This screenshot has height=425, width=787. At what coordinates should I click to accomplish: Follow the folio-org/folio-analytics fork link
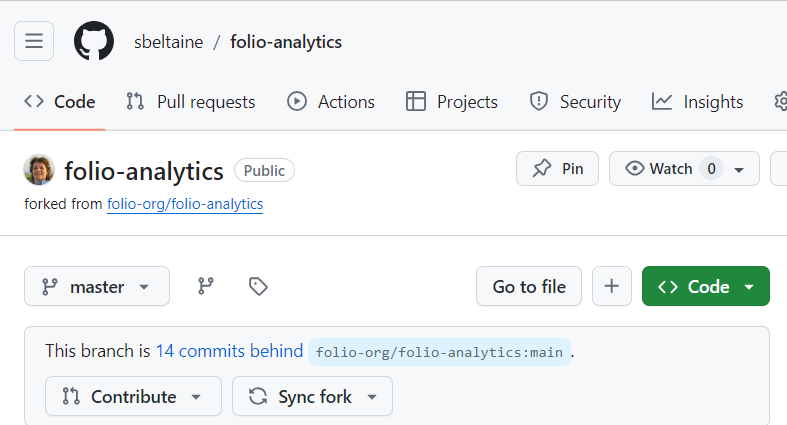185,204
